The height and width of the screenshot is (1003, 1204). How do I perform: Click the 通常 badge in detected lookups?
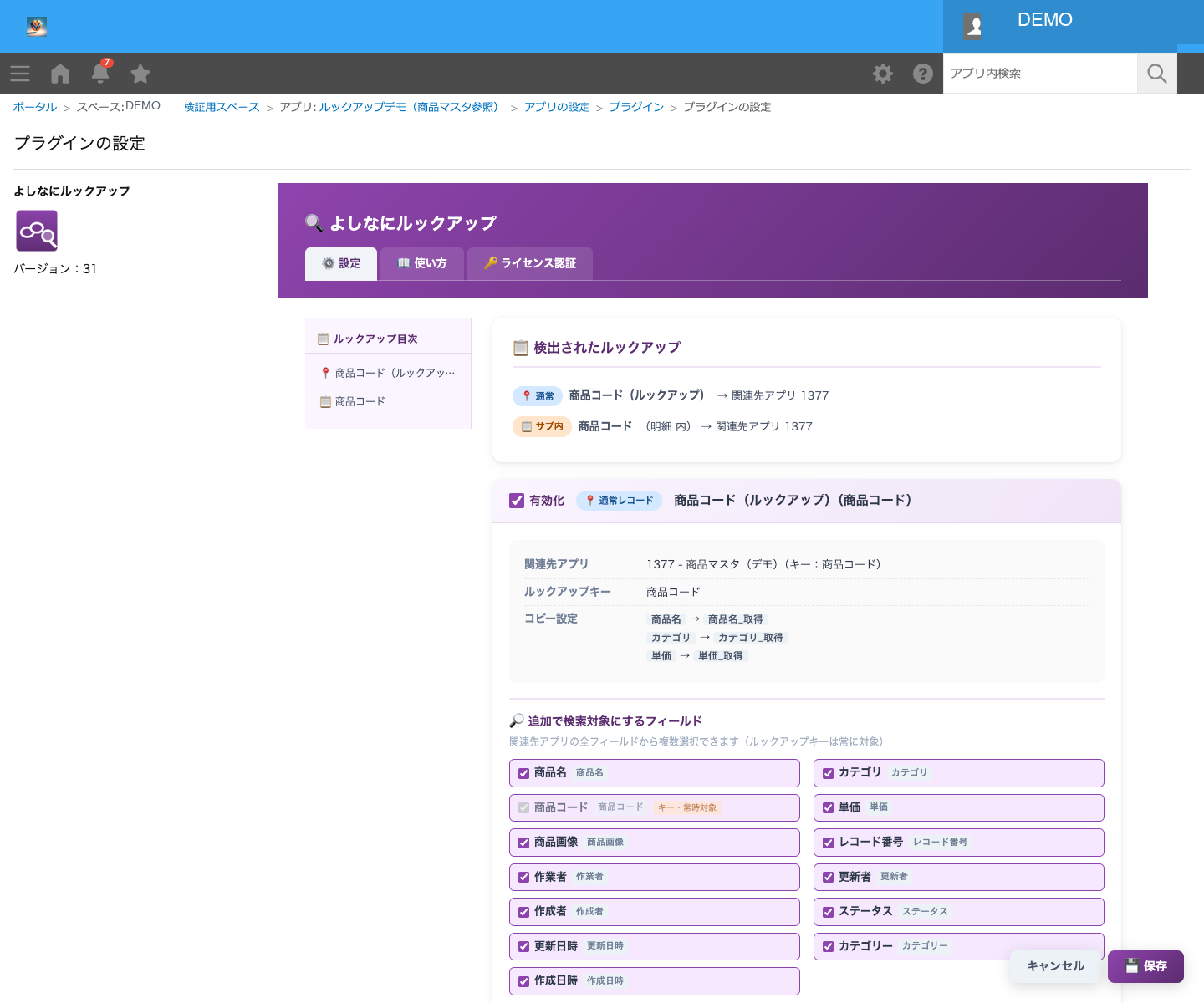coord(538,395)
